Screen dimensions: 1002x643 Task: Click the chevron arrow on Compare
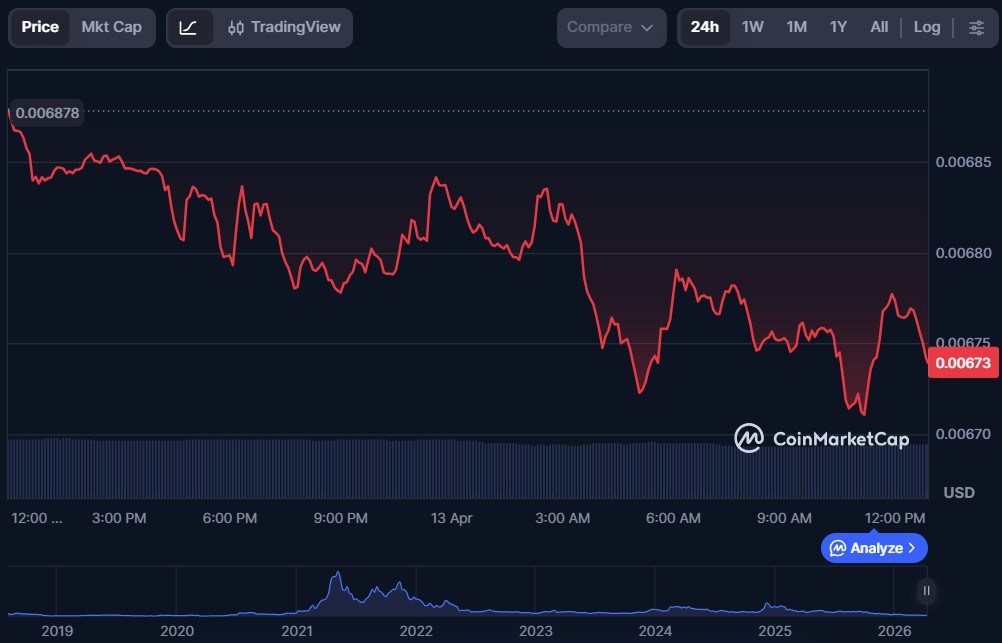click(x=647, y=28)
